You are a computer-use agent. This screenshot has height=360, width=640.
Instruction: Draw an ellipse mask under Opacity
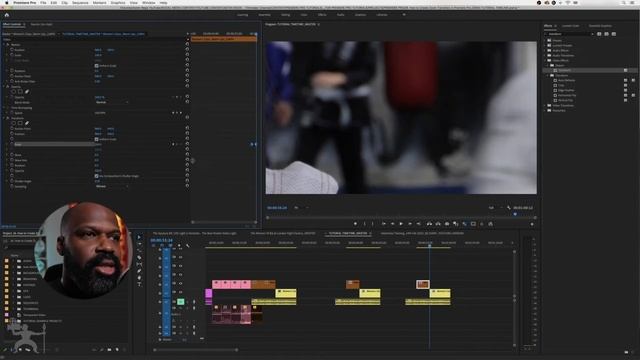[x=14, y=92]
